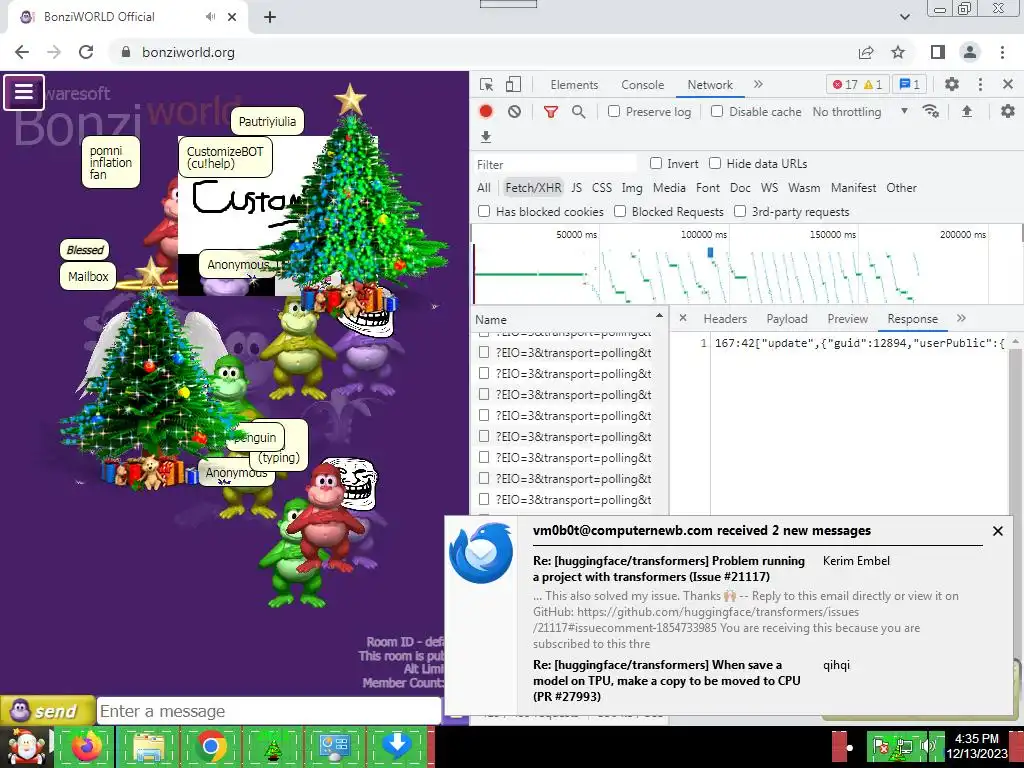Click the Santa Start button
1024x768 pixels.
26,746
